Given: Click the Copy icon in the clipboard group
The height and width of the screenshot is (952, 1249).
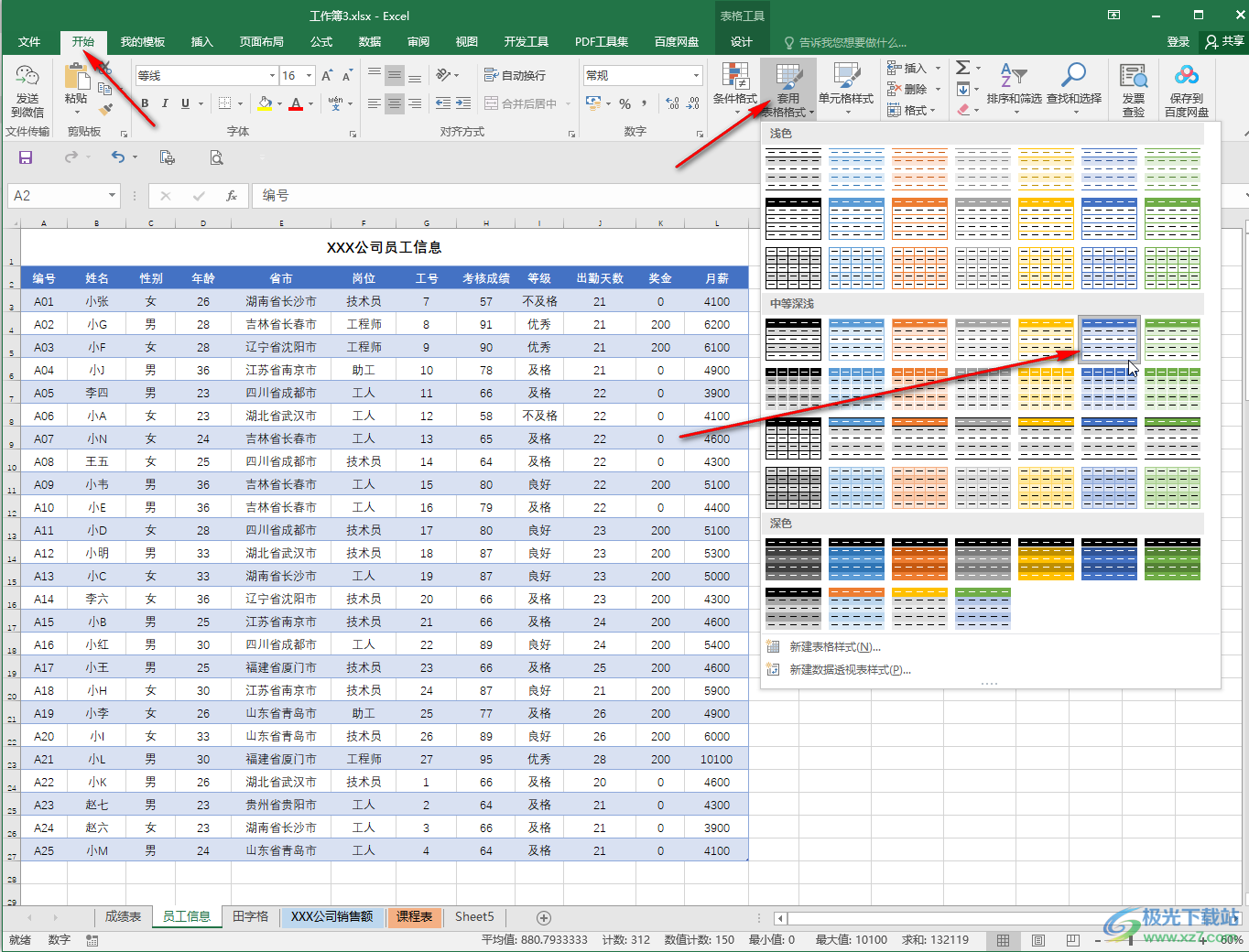Looking at the screenshot, I should pyautogui.click(x=105, y=89).
